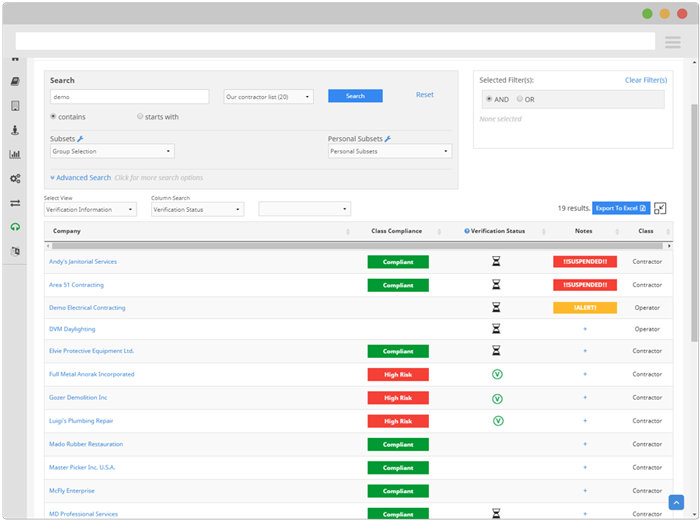This screenshot has height=520, width=700.
Task: Click the wrench icon beside Subsets
Action: tap(80, 139)
